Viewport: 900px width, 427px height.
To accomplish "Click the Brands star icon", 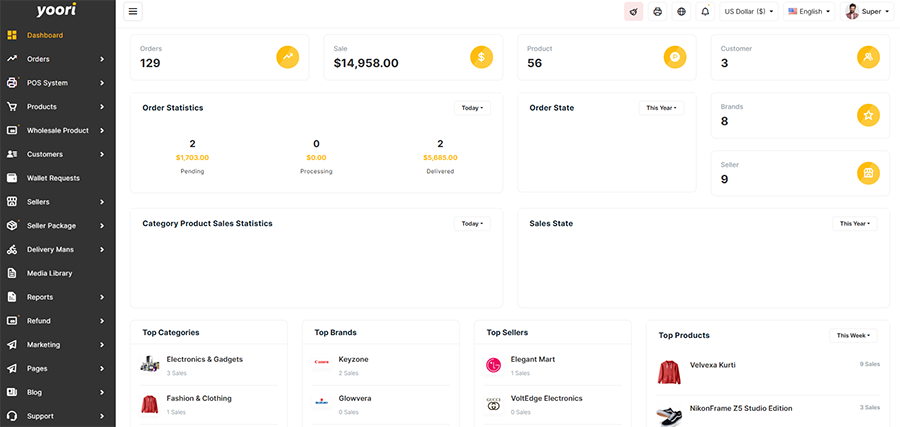I will point(868,115).
